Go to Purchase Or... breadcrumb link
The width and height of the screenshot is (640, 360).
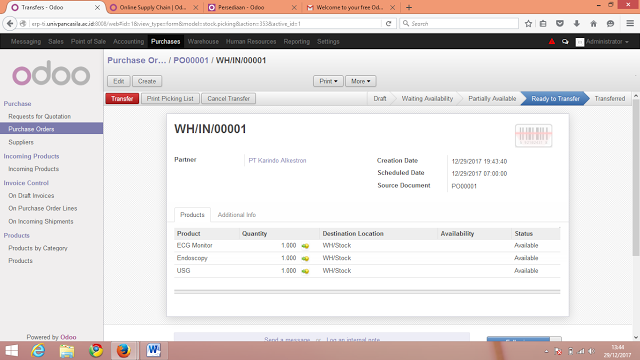click(x=137, y=60)
